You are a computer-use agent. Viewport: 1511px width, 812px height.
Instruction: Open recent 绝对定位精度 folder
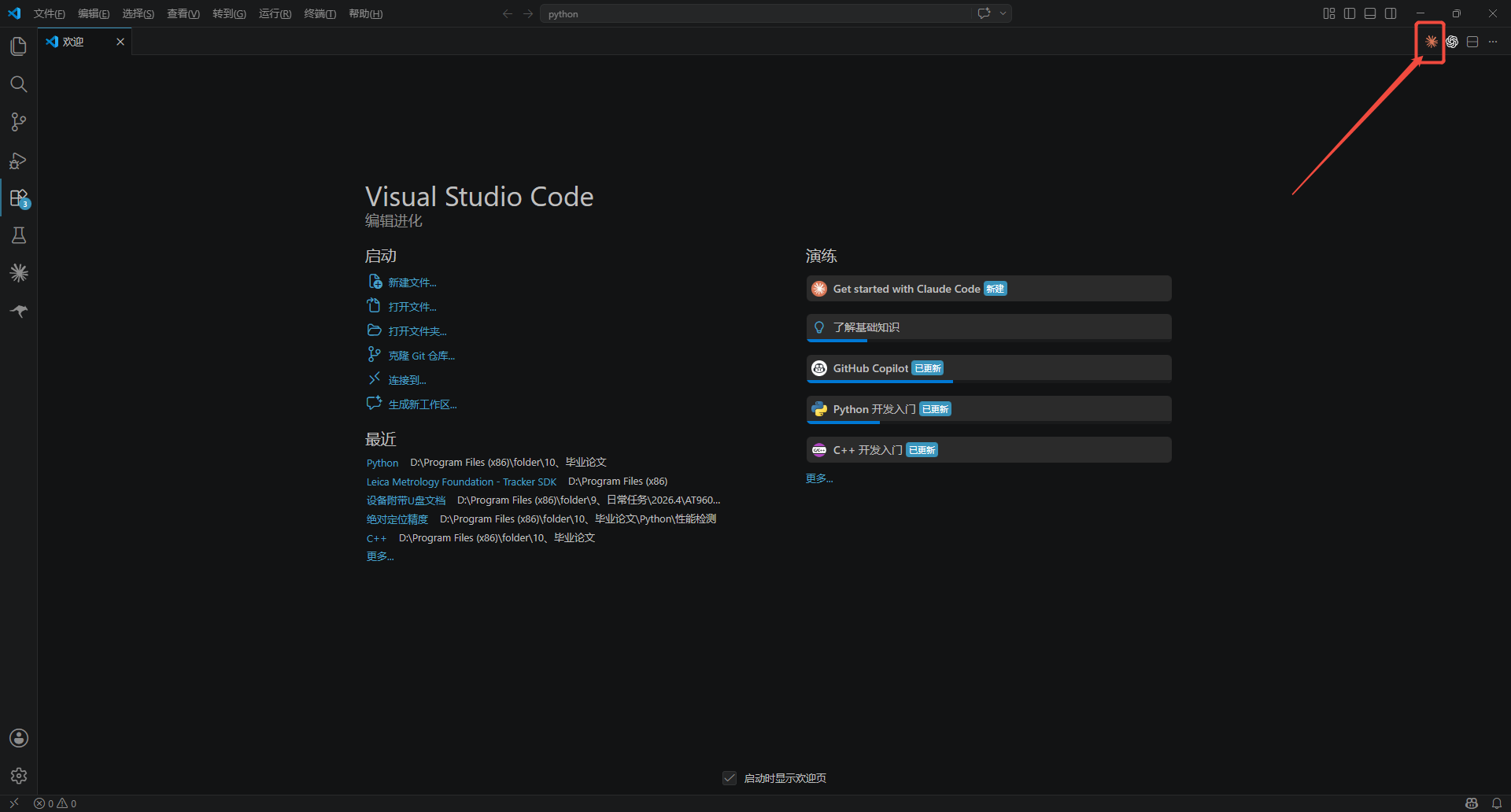[397, 519]
